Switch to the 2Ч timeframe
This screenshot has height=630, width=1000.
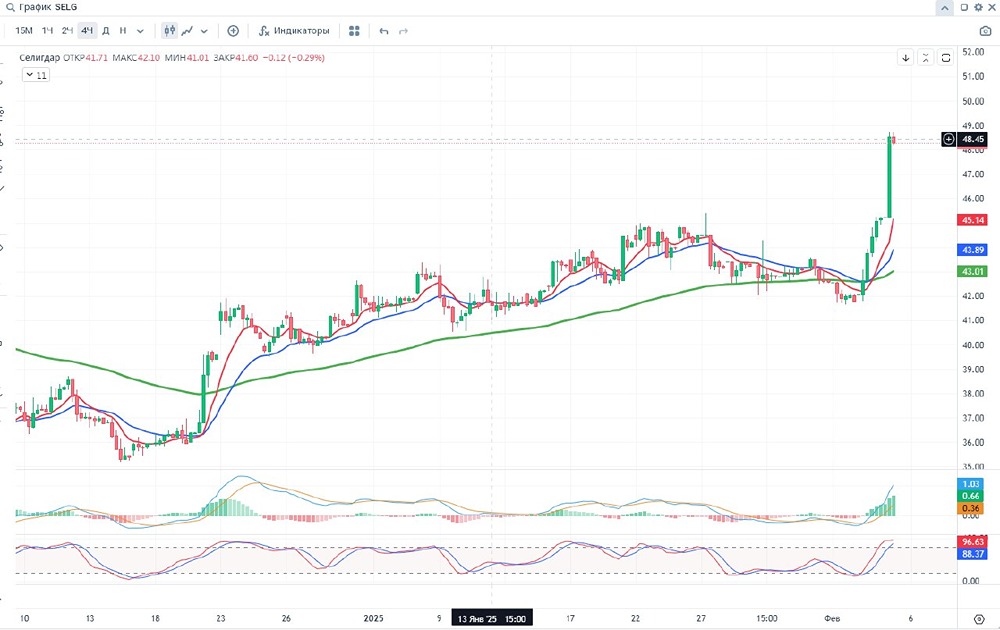[67, 31]
